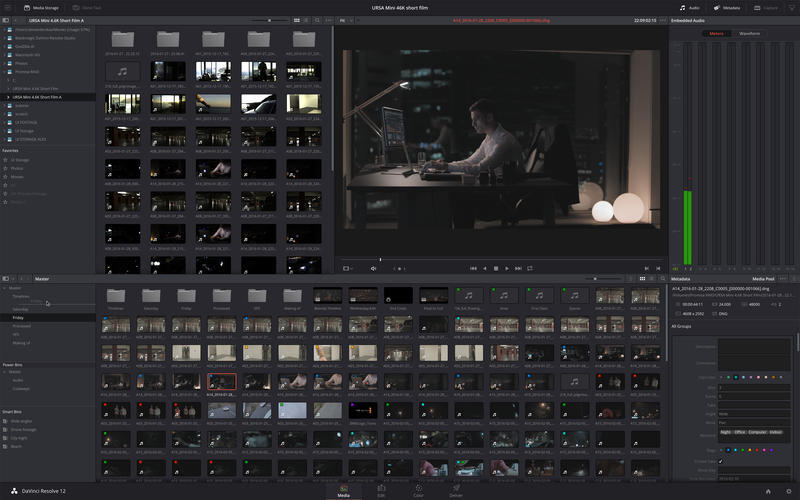Mute viewer audio with speaker icon
Screen dimensions: 800x500
[x=373, y=268]
